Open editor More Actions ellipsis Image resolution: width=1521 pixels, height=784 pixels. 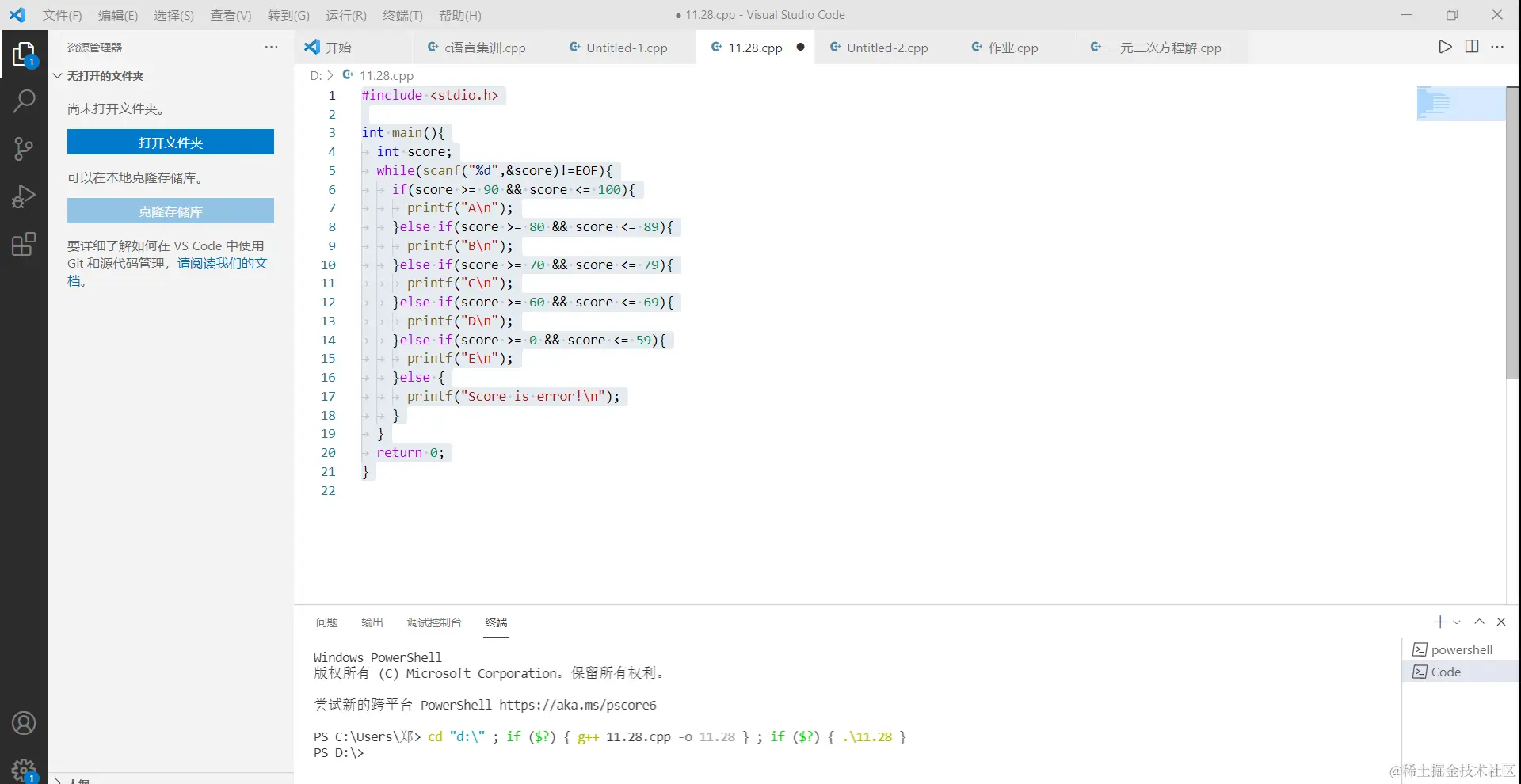point(1497,47)
